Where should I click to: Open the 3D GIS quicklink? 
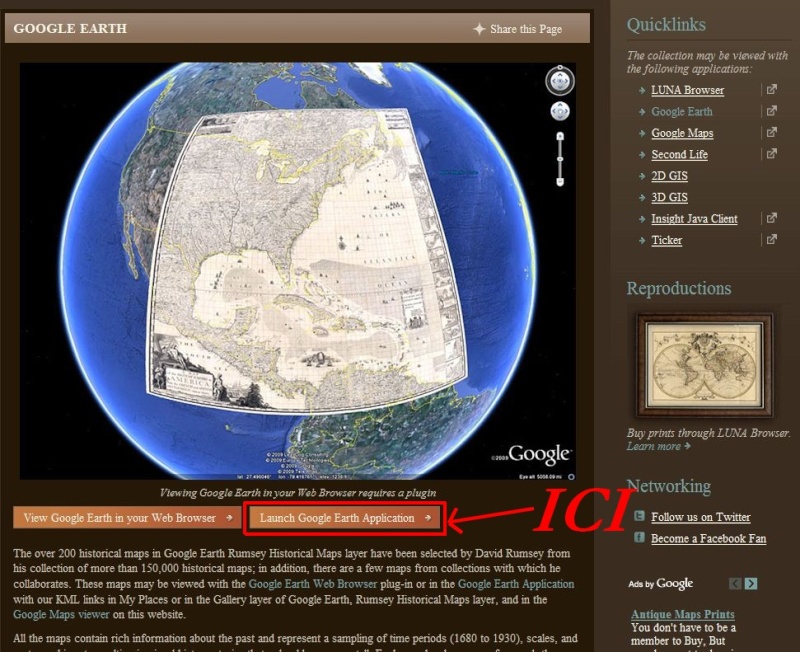669,197
